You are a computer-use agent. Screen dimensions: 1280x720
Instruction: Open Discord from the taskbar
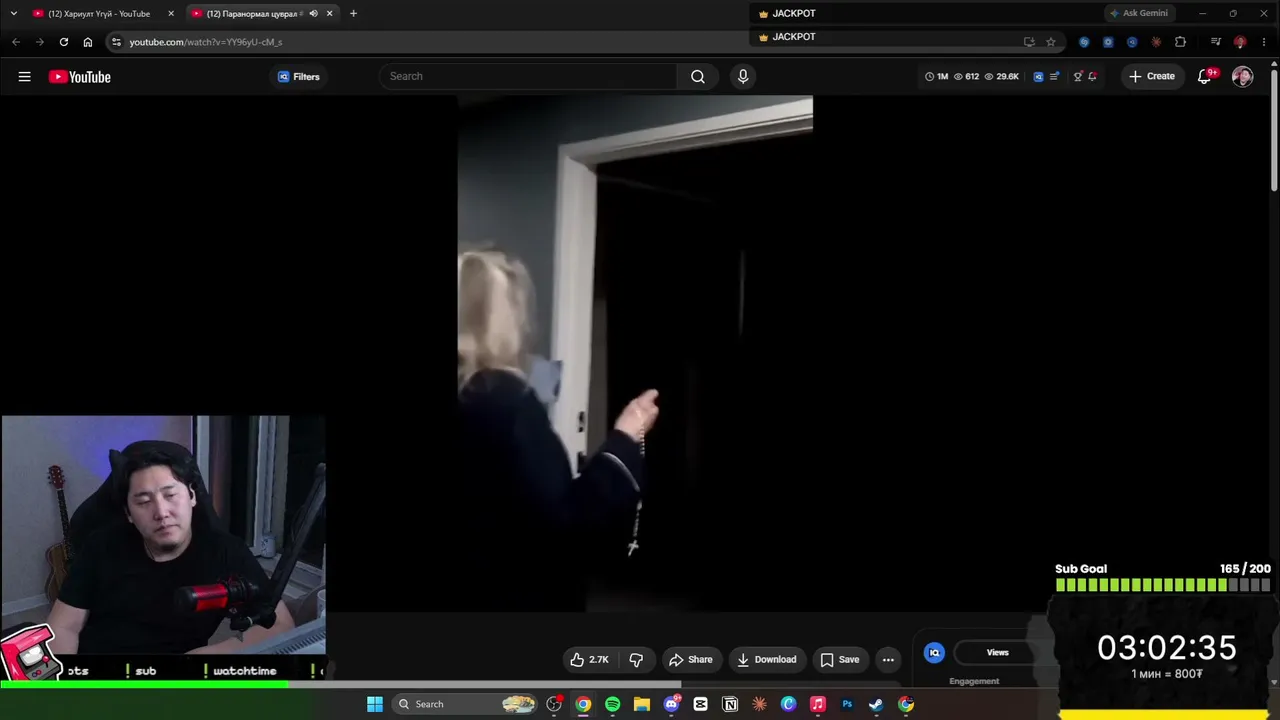point(671,704)
